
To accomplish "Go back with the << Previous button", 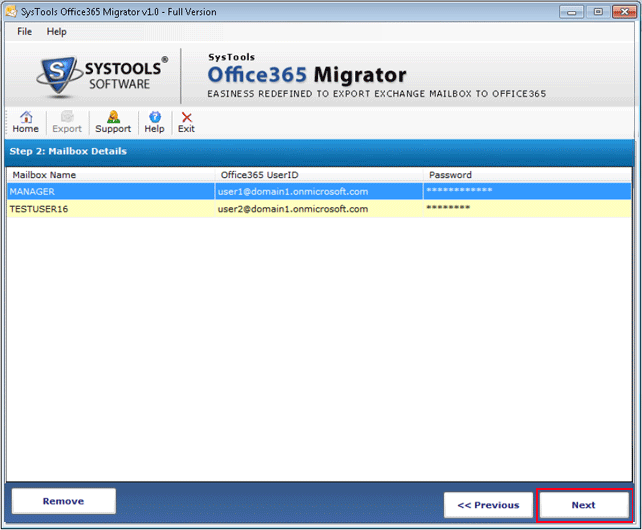I will 488,505.
